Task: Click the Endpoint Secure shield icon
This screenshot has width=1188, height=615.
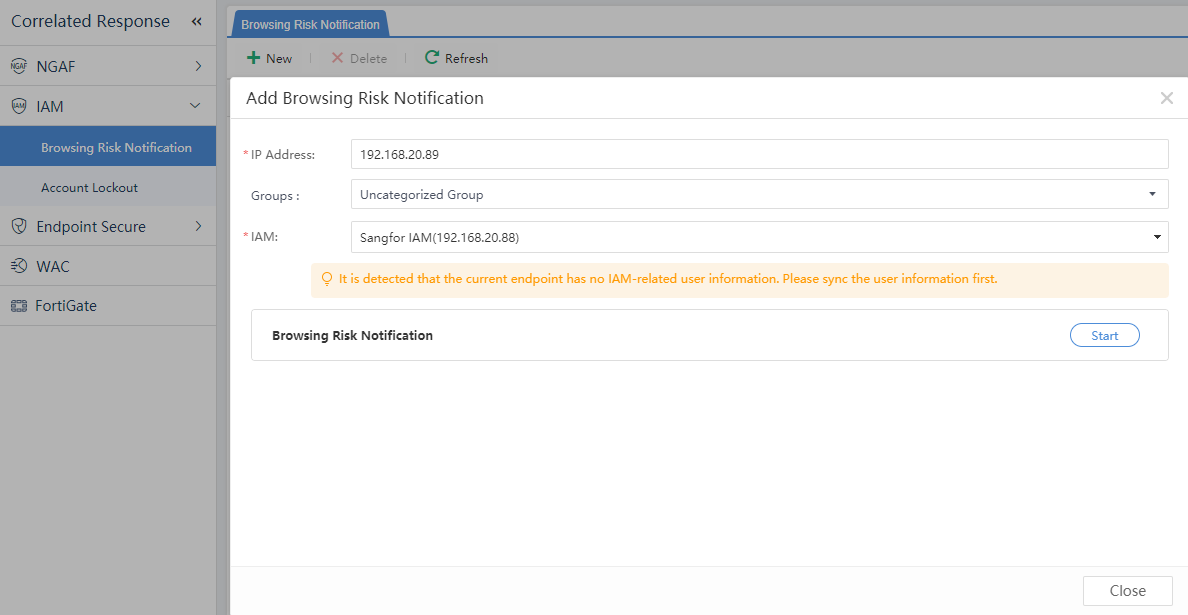Action: click(19, 227)
